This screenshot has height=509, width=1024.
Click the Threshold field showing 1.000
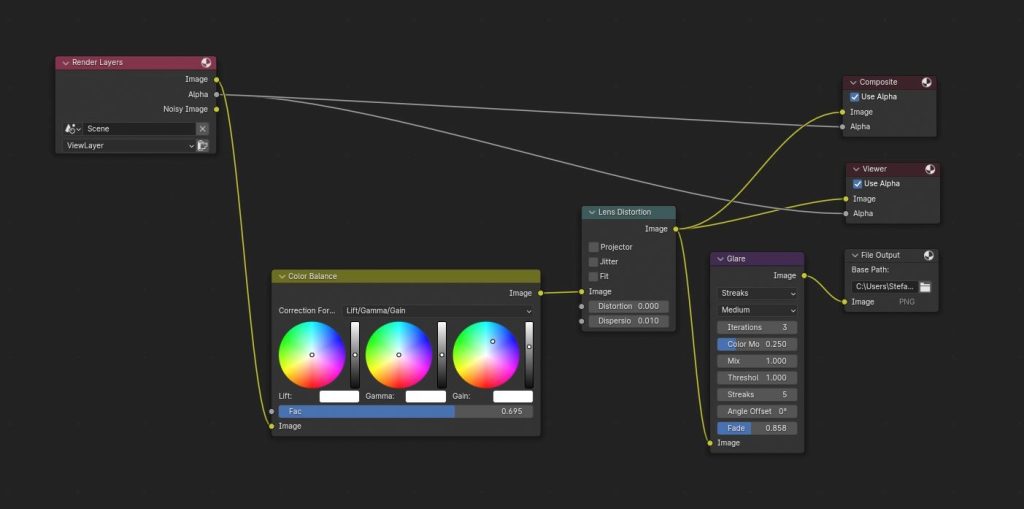point(757,378)
